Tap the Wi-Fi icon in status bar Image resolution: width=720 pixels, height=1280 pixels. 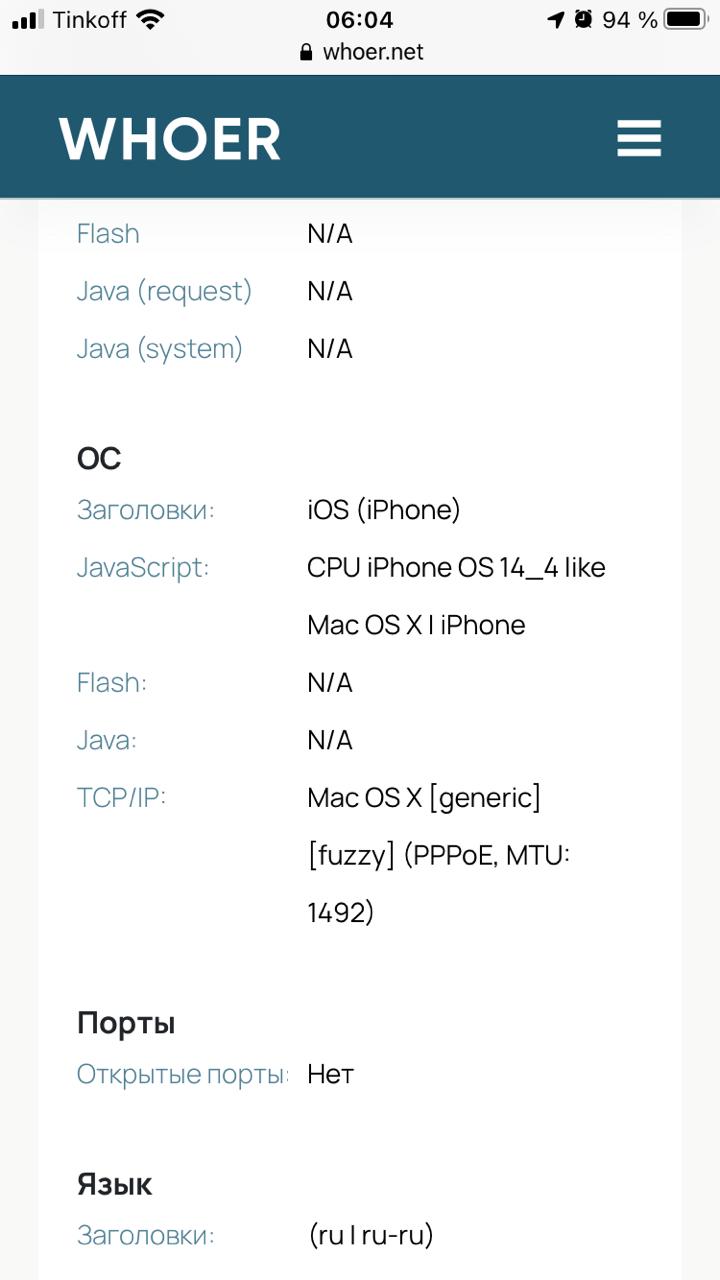[x=150, y=20]
